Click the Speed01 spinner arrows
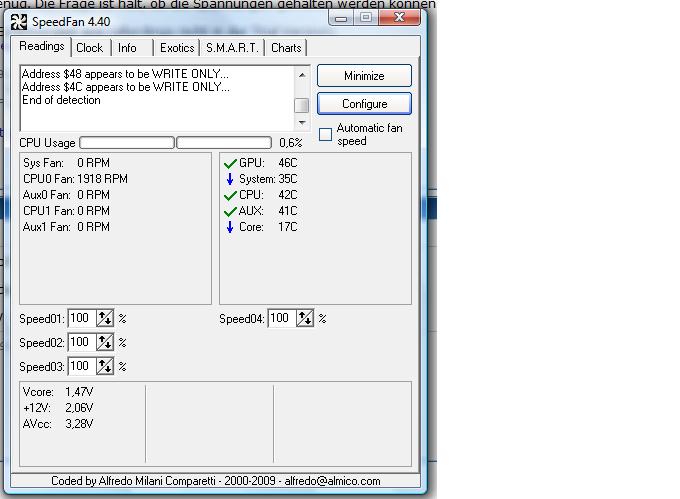 click(105, 319)
